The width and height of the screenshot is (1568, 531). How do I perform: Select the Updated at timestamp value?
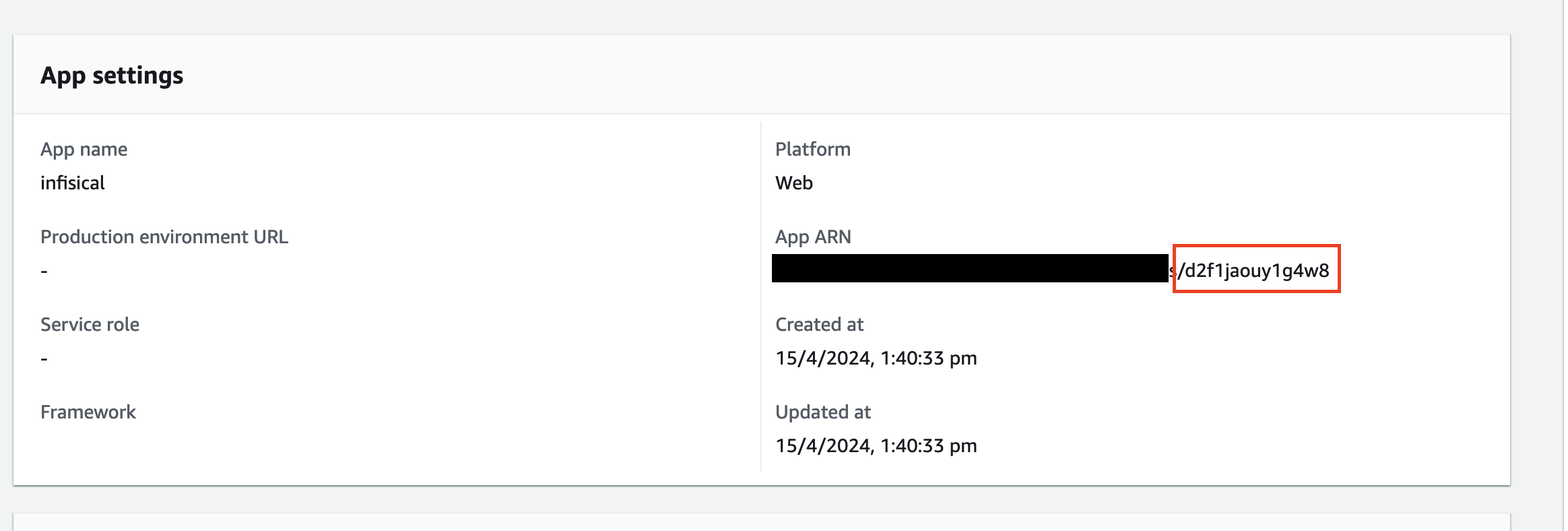pos(876,445)
